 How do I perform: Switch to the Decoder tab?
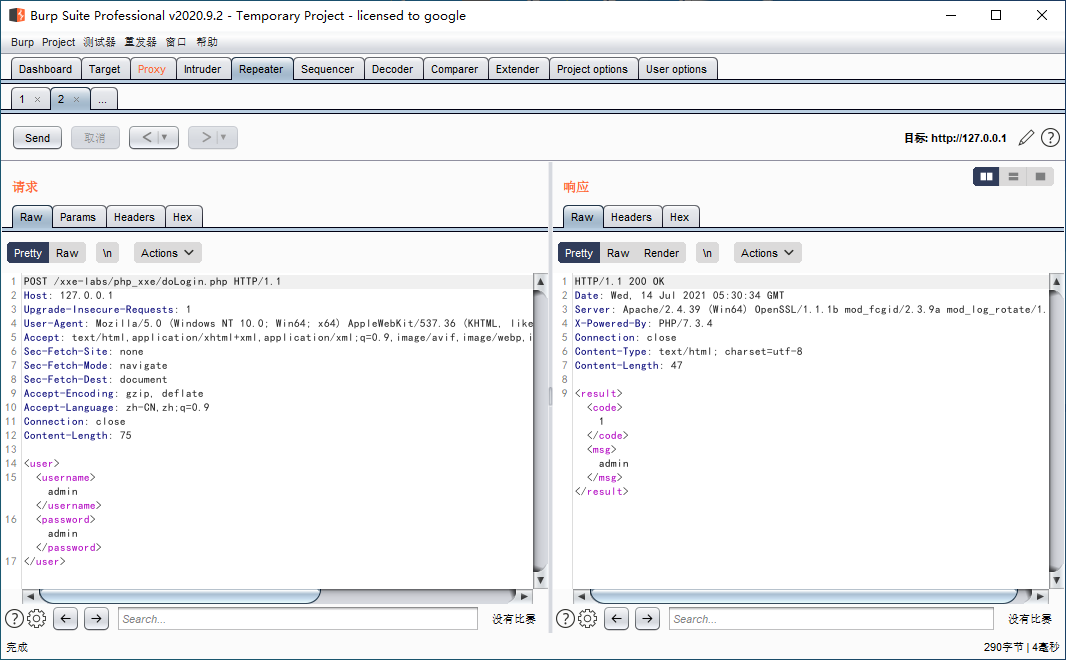(392, 69)
